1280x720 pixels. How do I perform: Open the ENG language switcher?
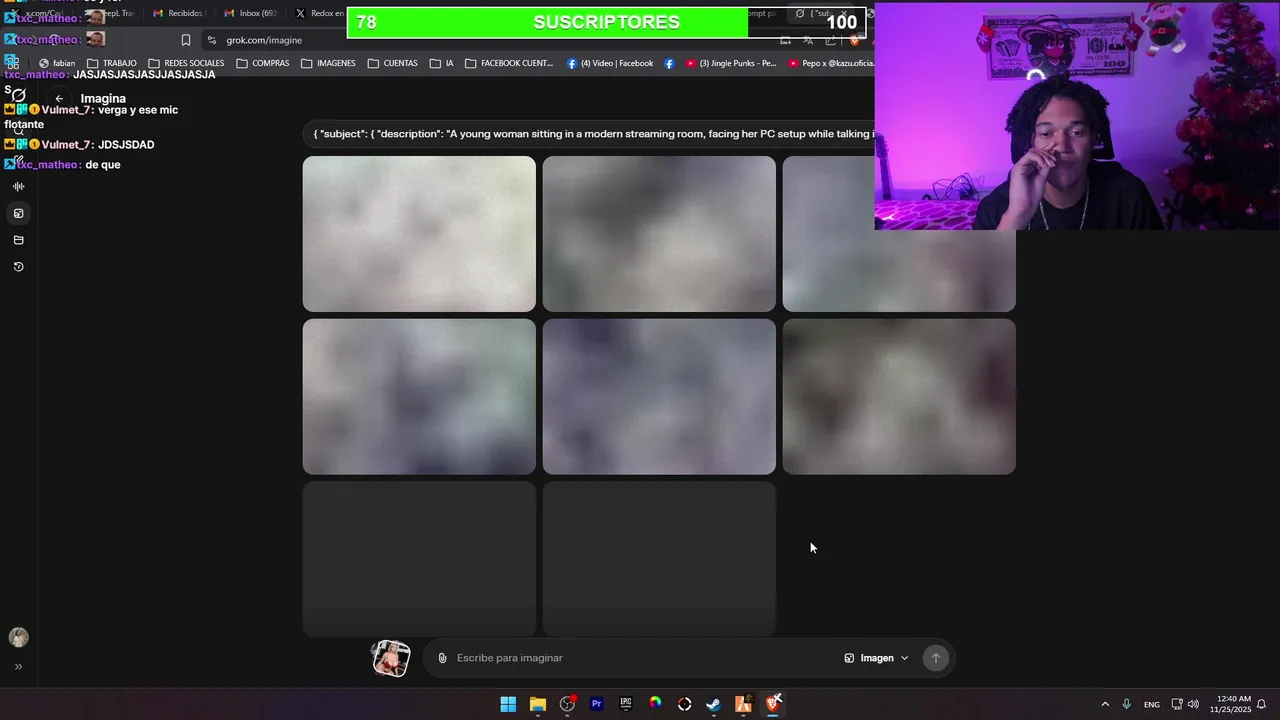click(1152, 704)
